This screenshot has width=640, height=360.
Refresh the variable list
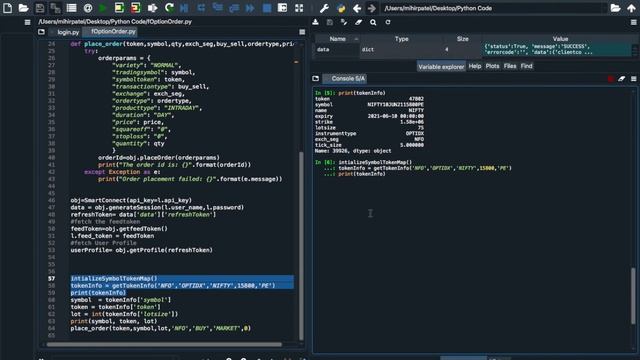coord(388,22)
